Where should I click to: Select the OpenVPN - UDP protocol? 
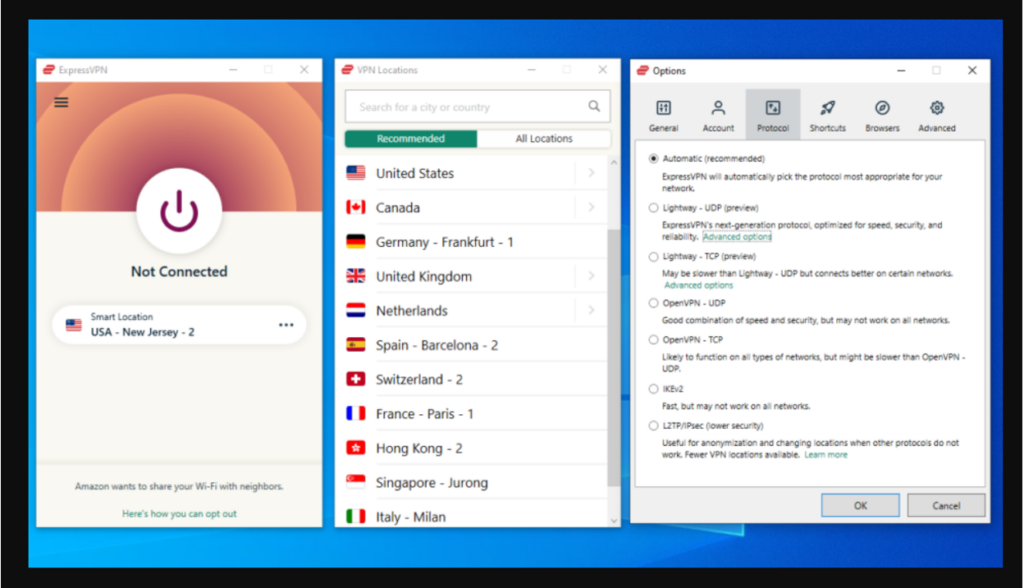(x=652, y=303)
